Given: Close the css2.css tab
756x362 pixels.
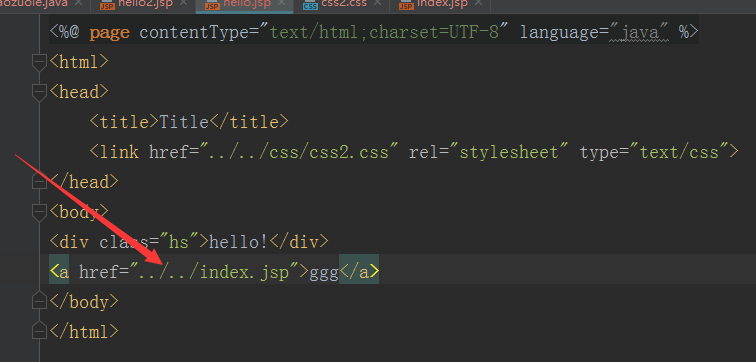Looking at the screenshot, I should click(x=377, y=3).
